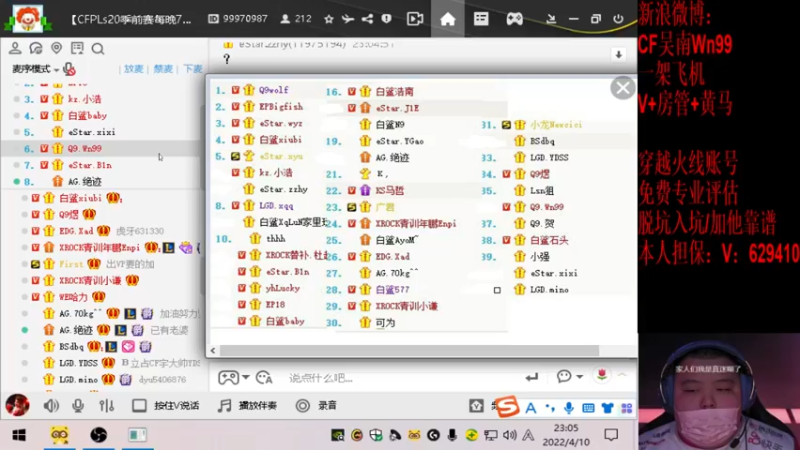800x450 pixels.
Task: Click the Sogou voice input microphone
Action: [x=568, y=408]
